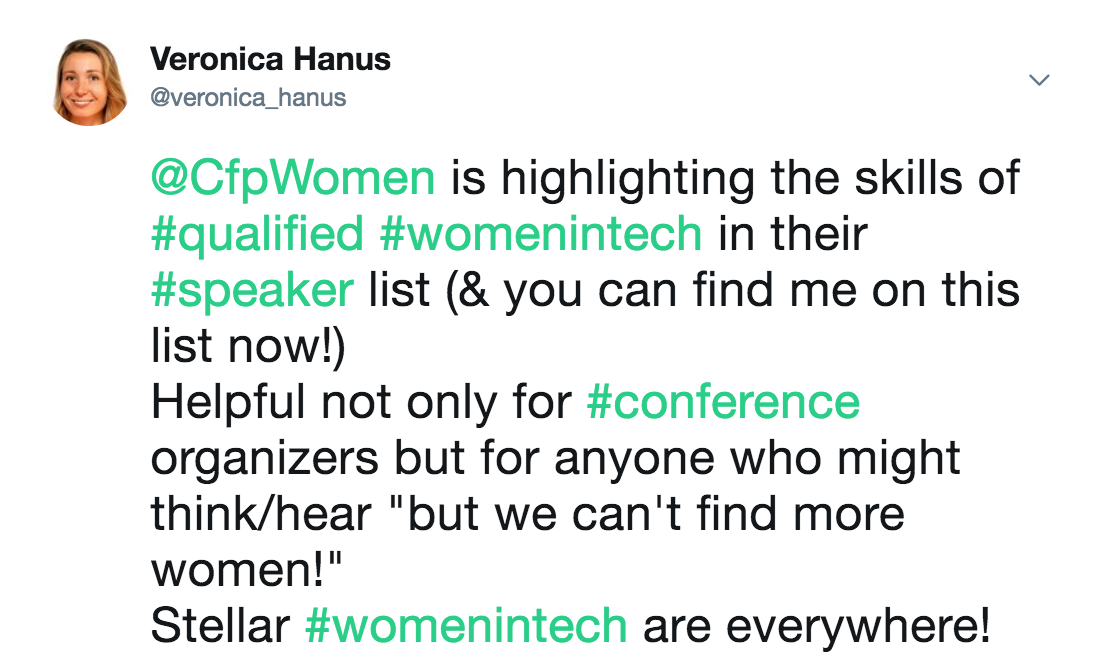Click the text "is highlighting the skills of"

735,179
